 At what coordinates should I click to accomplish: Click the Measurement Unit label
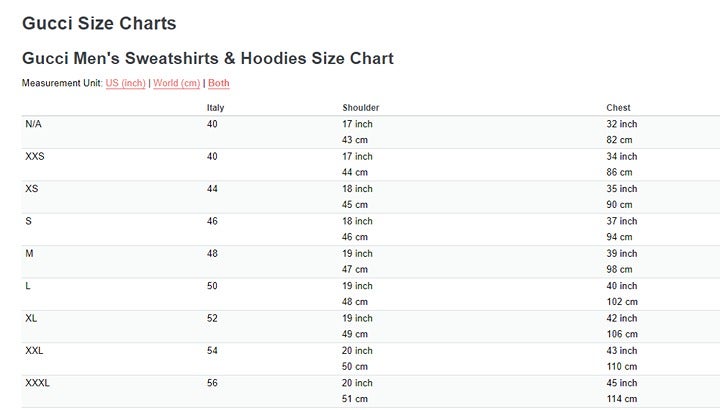62,83
